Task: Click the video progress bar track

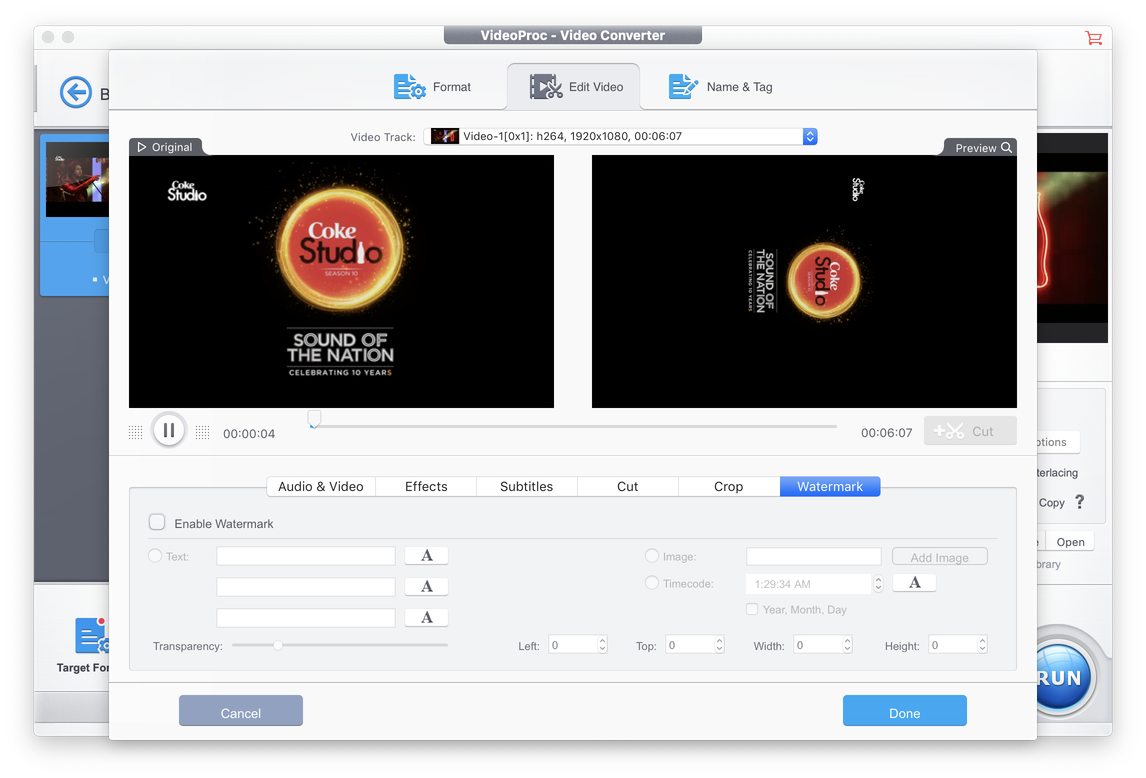Action: coord(574,426)
